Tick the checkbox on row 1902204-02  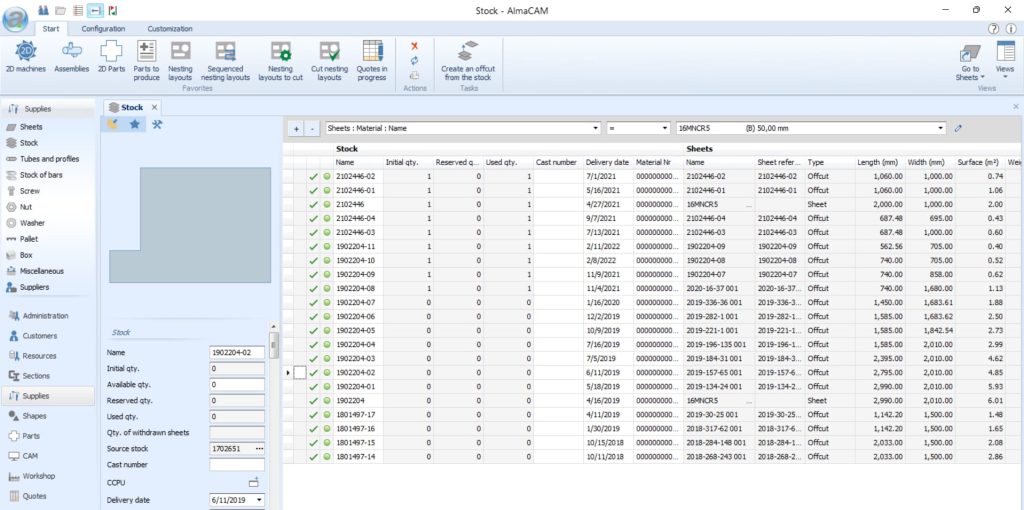pos(299,372)
